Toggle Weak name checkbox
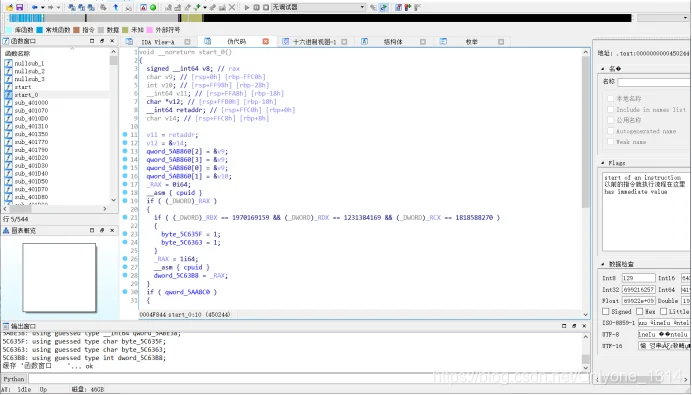692x395 pixels. coord(611,142)
